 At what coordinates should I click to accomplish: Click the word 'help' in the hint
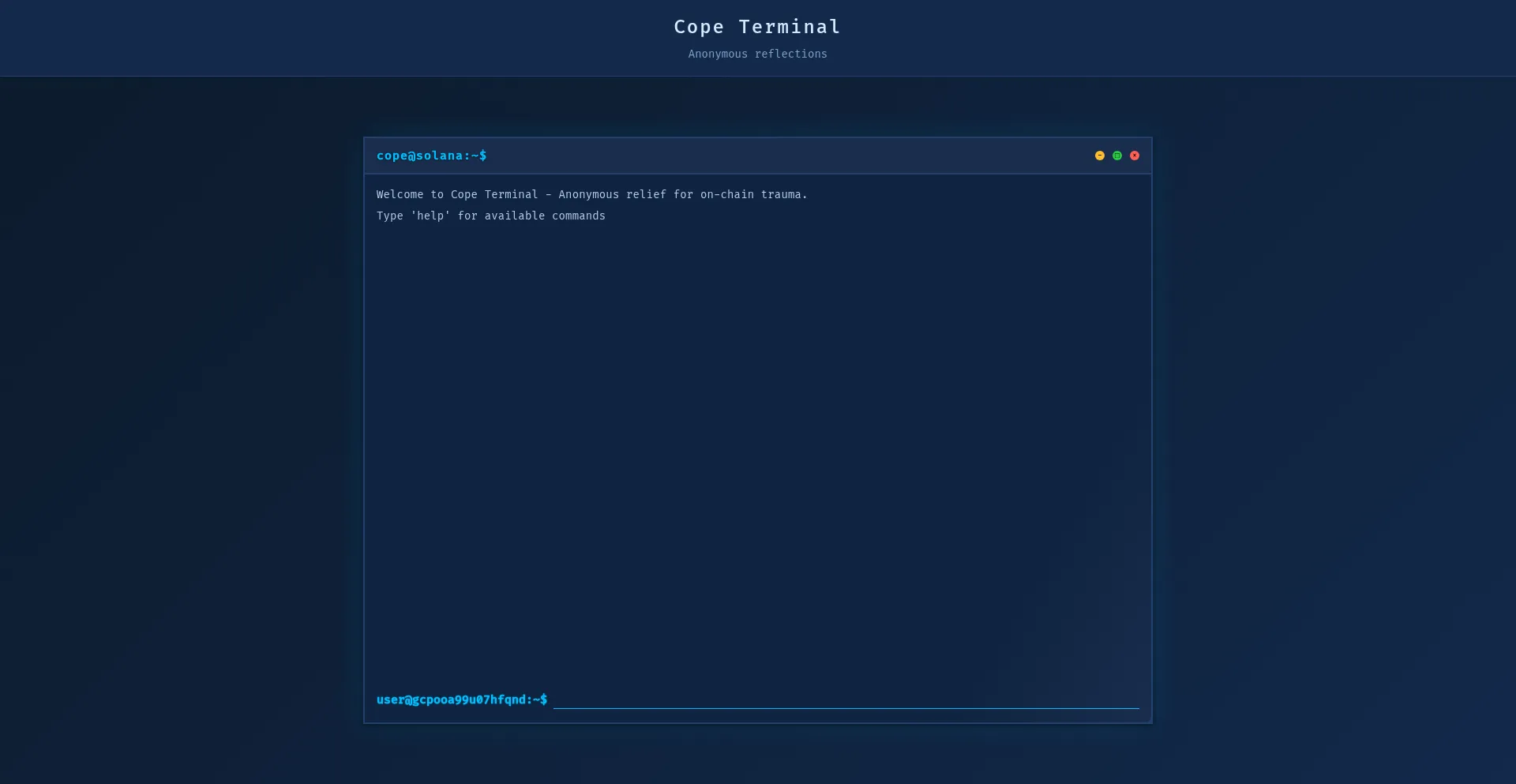(x=430, y=216)
